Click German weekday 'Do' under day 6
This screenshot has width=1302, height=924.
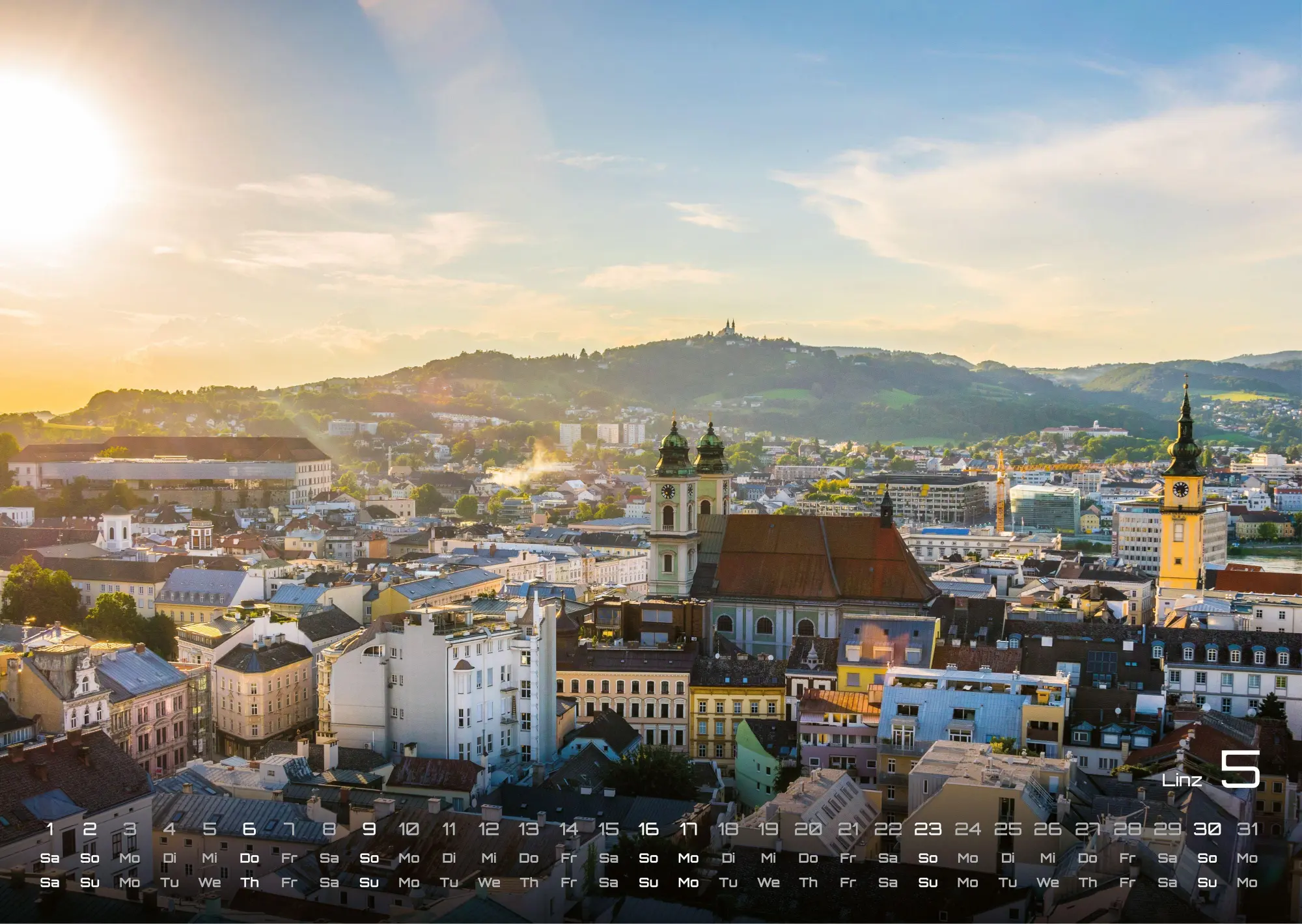click(x=249, y=858)
